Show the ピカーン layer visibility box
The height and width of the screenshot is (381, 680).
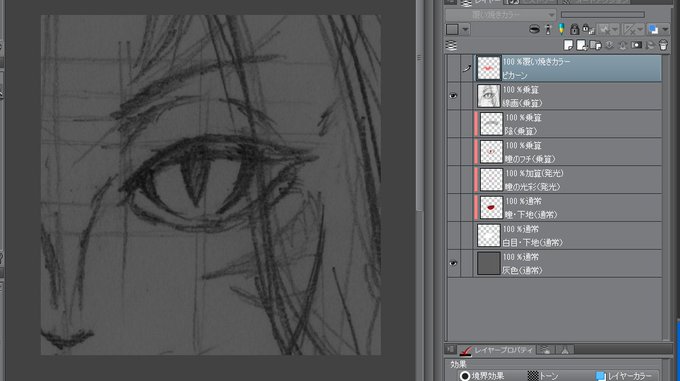coord(453,68)
